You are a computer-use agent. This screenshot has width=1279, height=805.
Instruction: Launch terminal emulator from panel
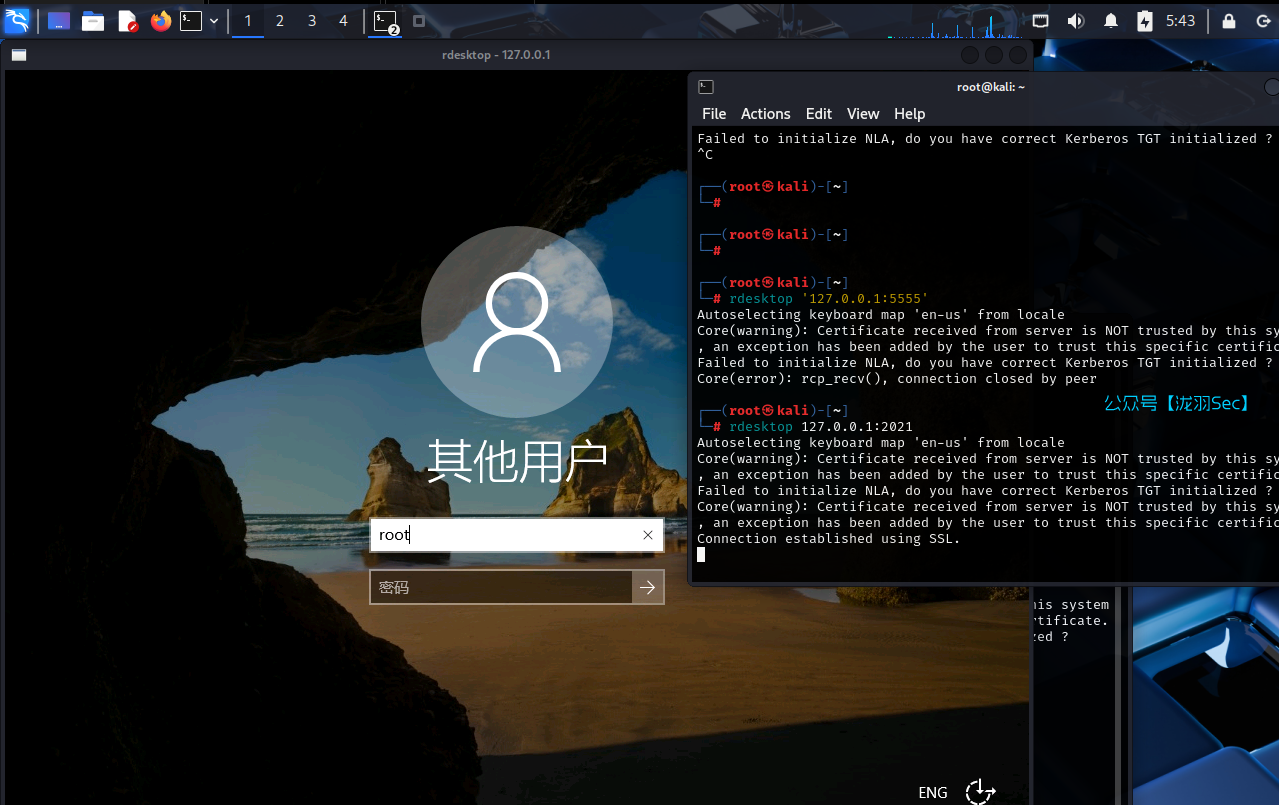pos(190,21)
